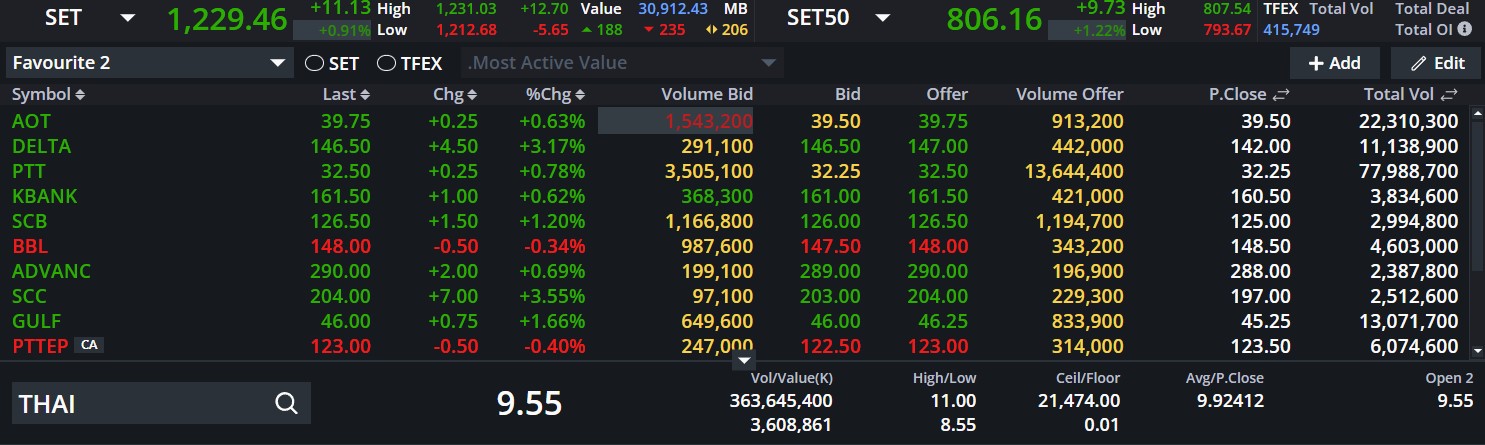Open the SET50 index dropdown arrow
The width and height of the screenshot is (1485, 445).
tap(882, 18)
